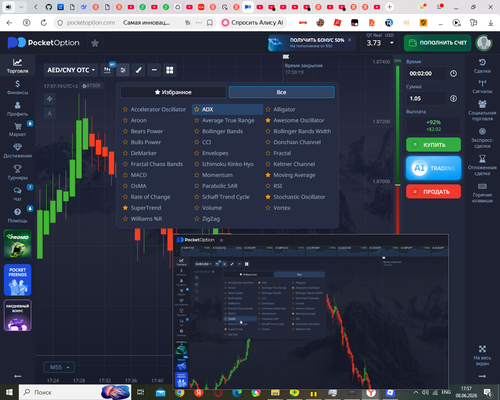Screen dimensions: 500x400
Task: Unfavorite the SuperTrend star
Action: coord(125,208)
